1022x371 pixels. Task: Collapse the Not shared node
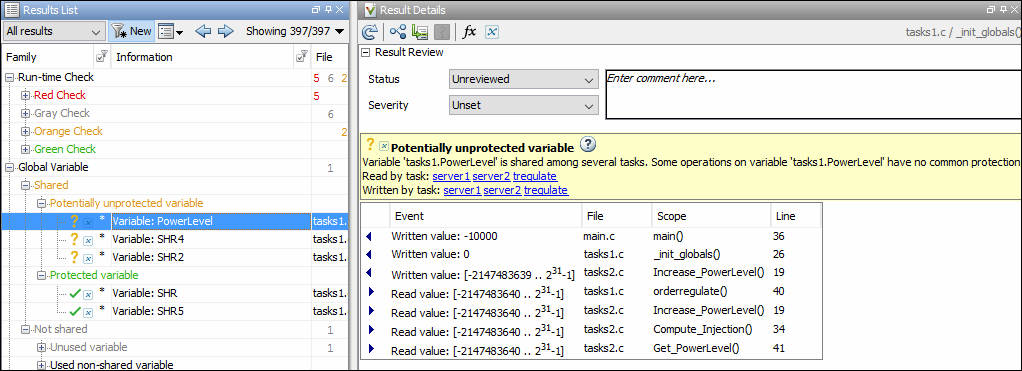point(25,329)
